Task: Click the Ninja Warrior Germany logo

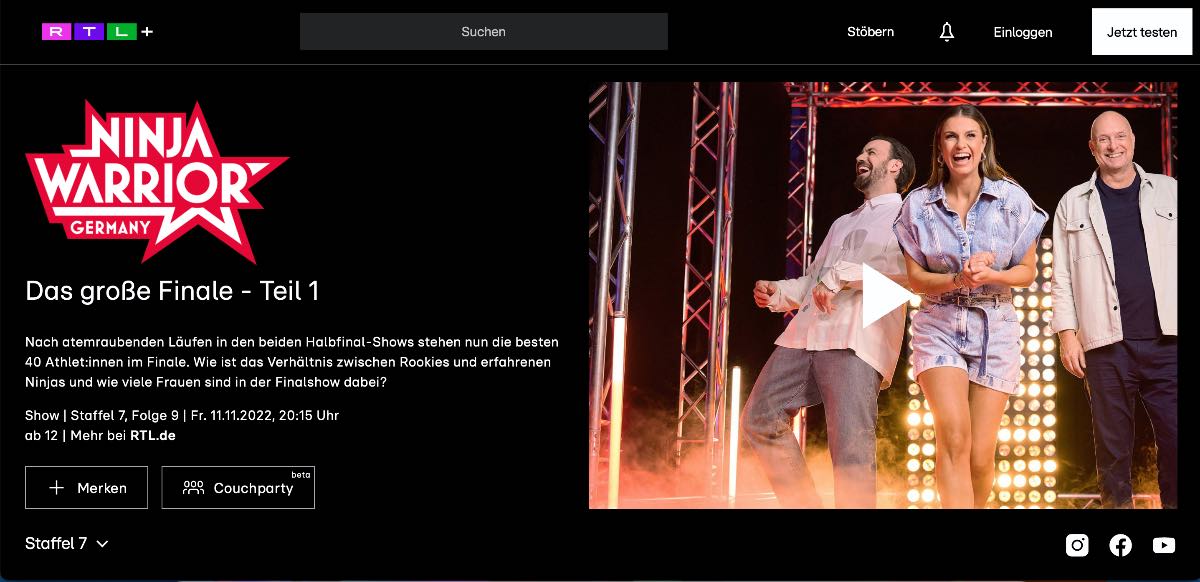Action: coord(157,182)
